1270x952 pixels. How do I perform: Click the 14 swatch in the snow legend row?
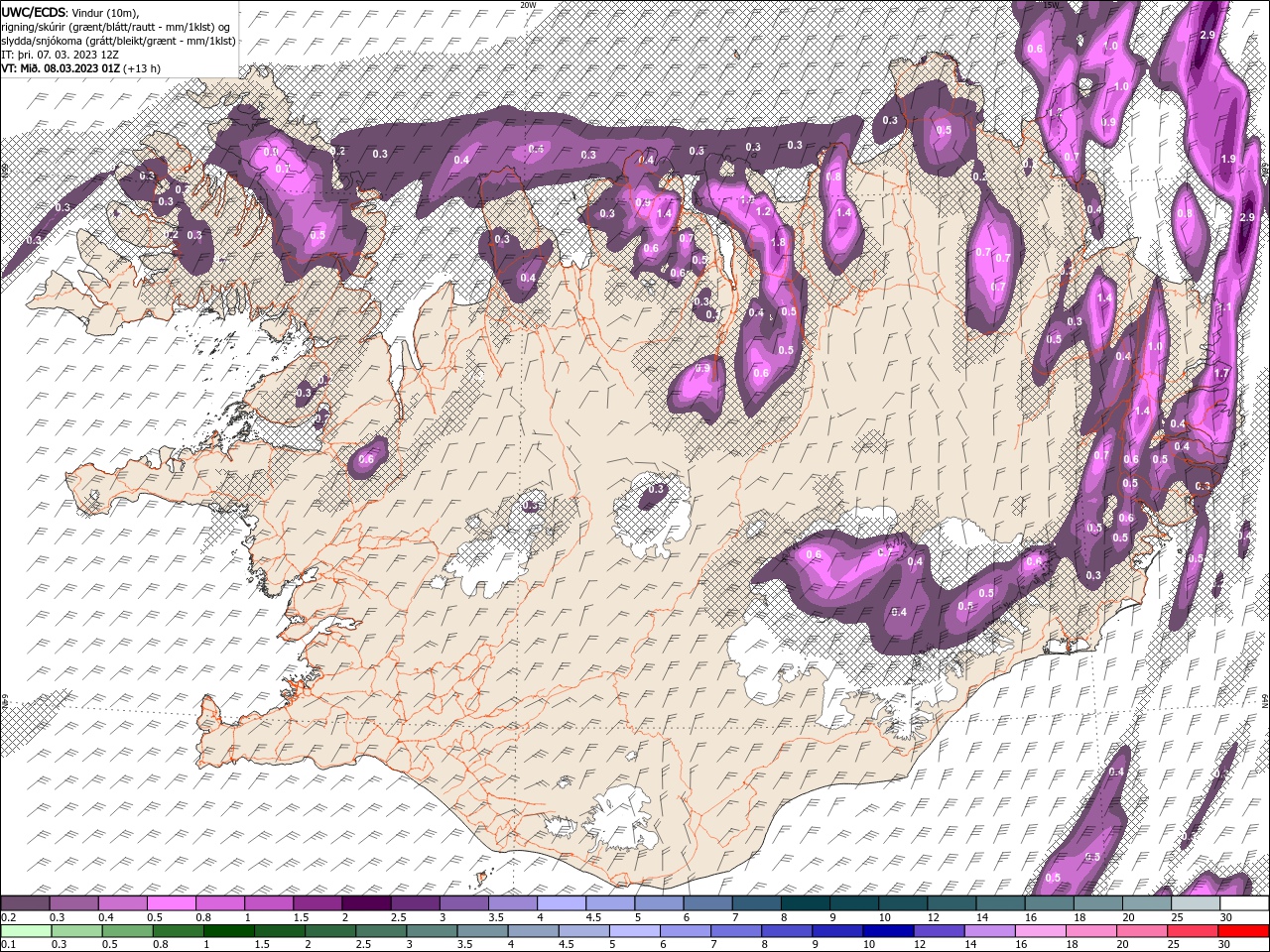[x=1000, y=903]
